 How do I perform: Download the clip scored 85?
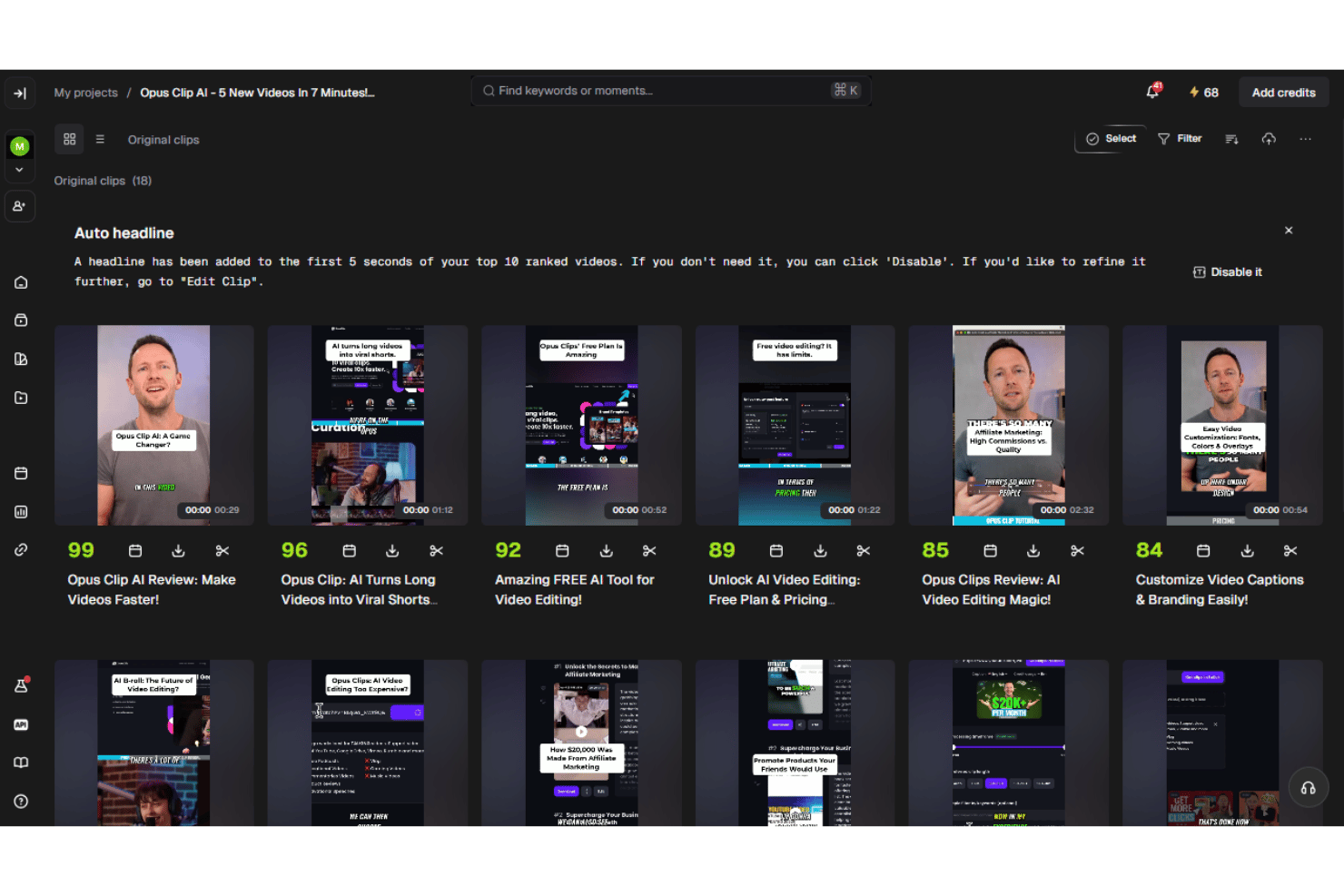[1033, 551]
